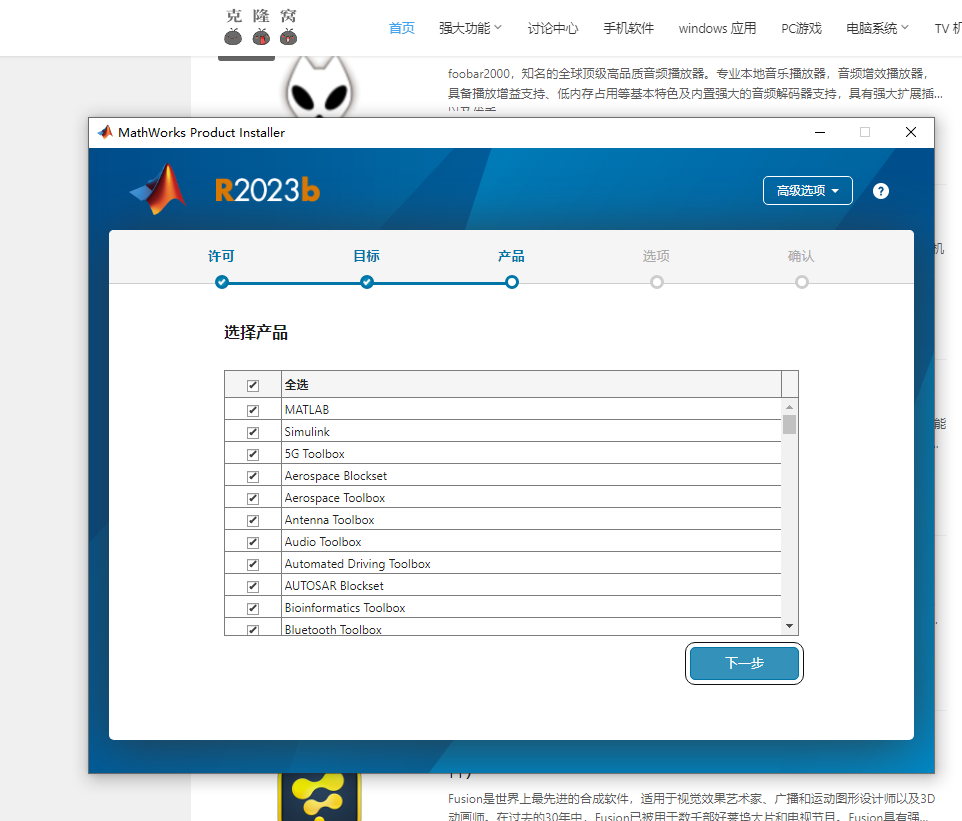The width and height of the screenshot is (962, 821).
Task: Select the Automated Driving Toolbox row text
Action: point(357,564)
